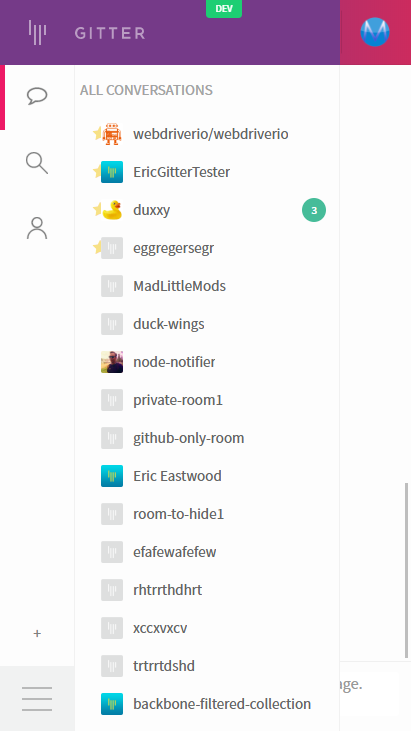This screenshot has height=731, width=411.
Task: Open the EricGitterTester conversation
Action: click(207, 172)
